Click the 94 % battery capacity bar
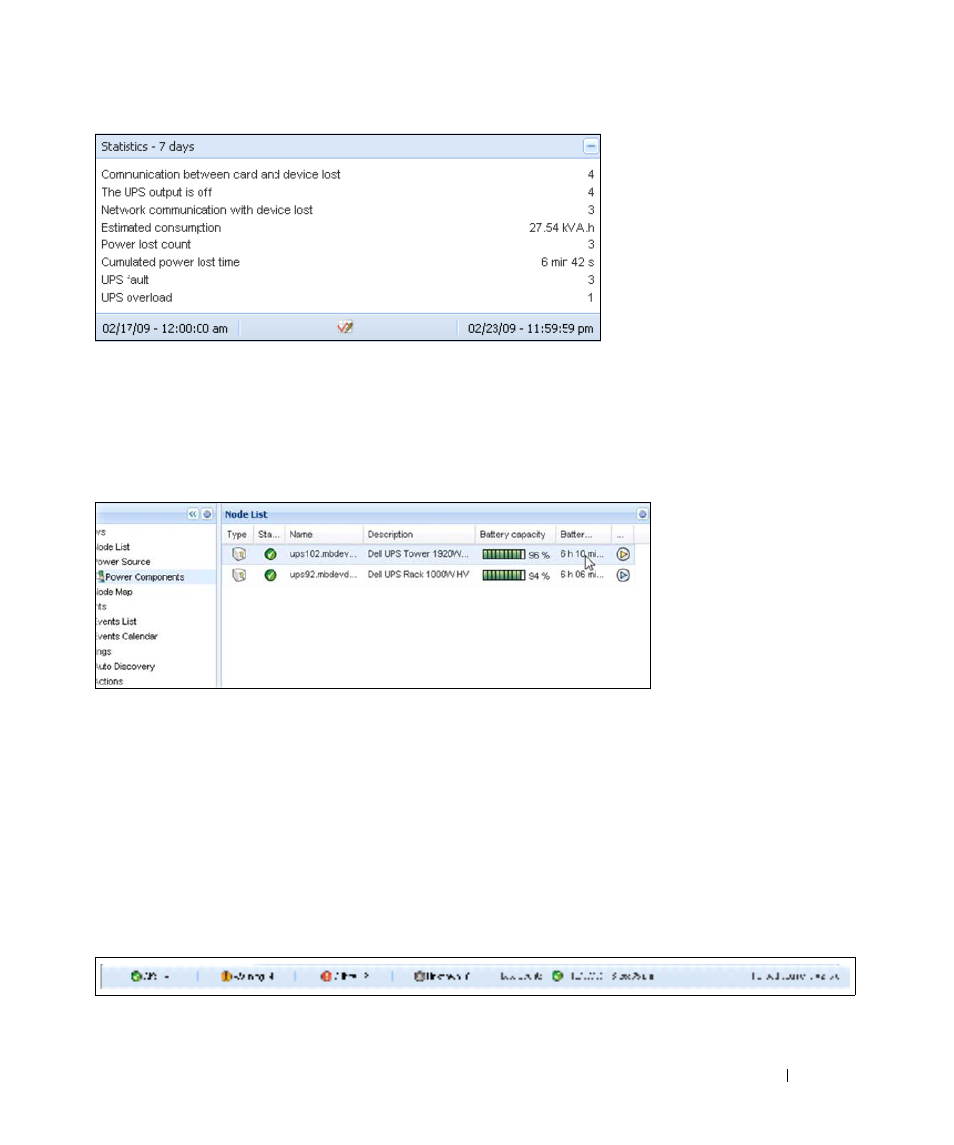The image size is (954, 1145). [x=503, y=575]
